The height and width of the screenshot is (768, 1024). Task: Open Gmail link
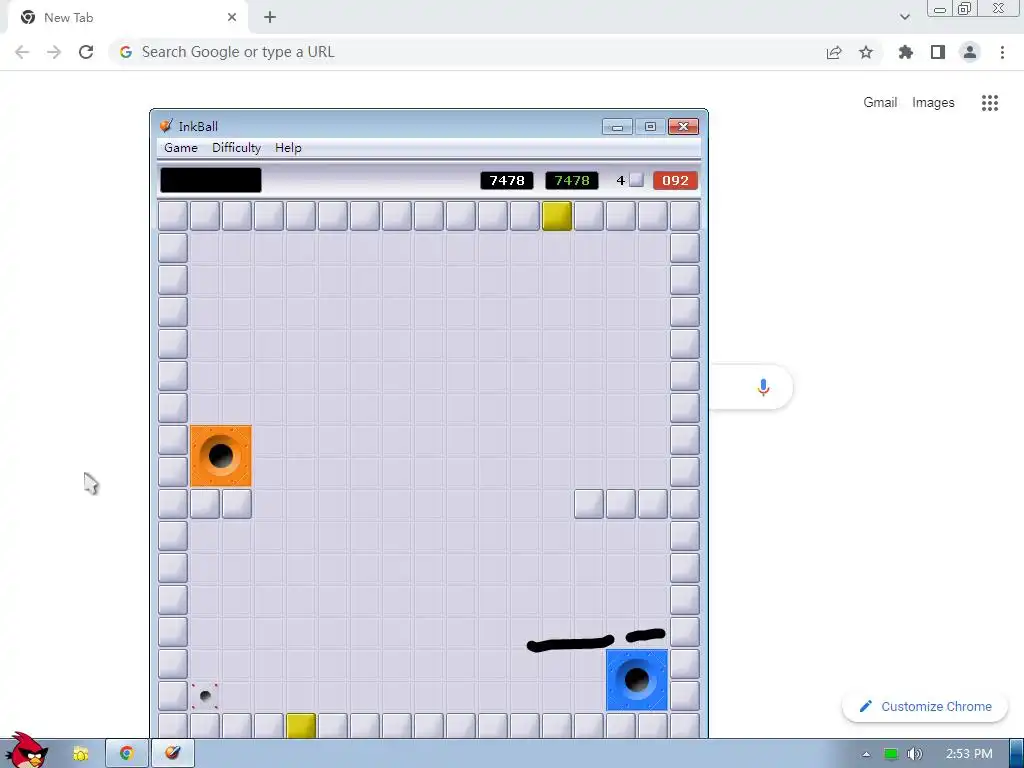[x=880, y=103]
